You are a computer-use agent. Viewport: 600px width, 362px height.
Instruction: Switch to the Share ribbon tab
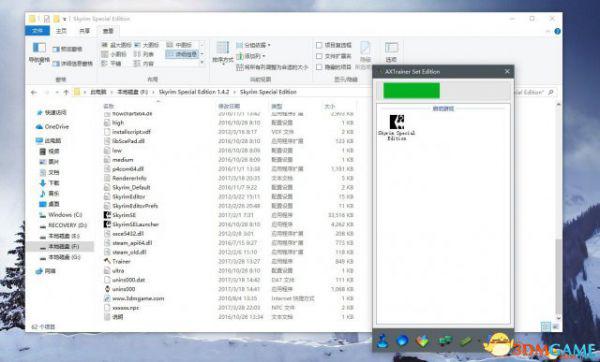[84, 31]
